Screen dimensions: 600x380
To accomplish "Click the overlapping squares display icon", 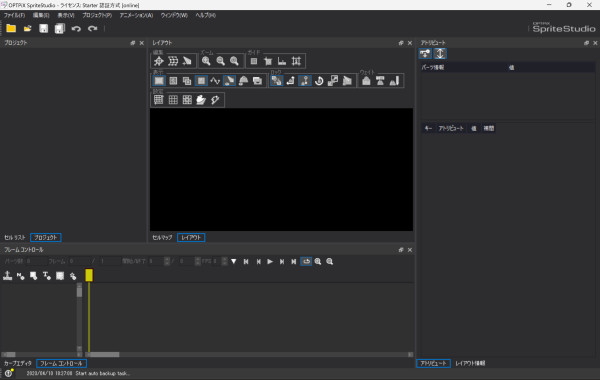I will pos(187,81).
